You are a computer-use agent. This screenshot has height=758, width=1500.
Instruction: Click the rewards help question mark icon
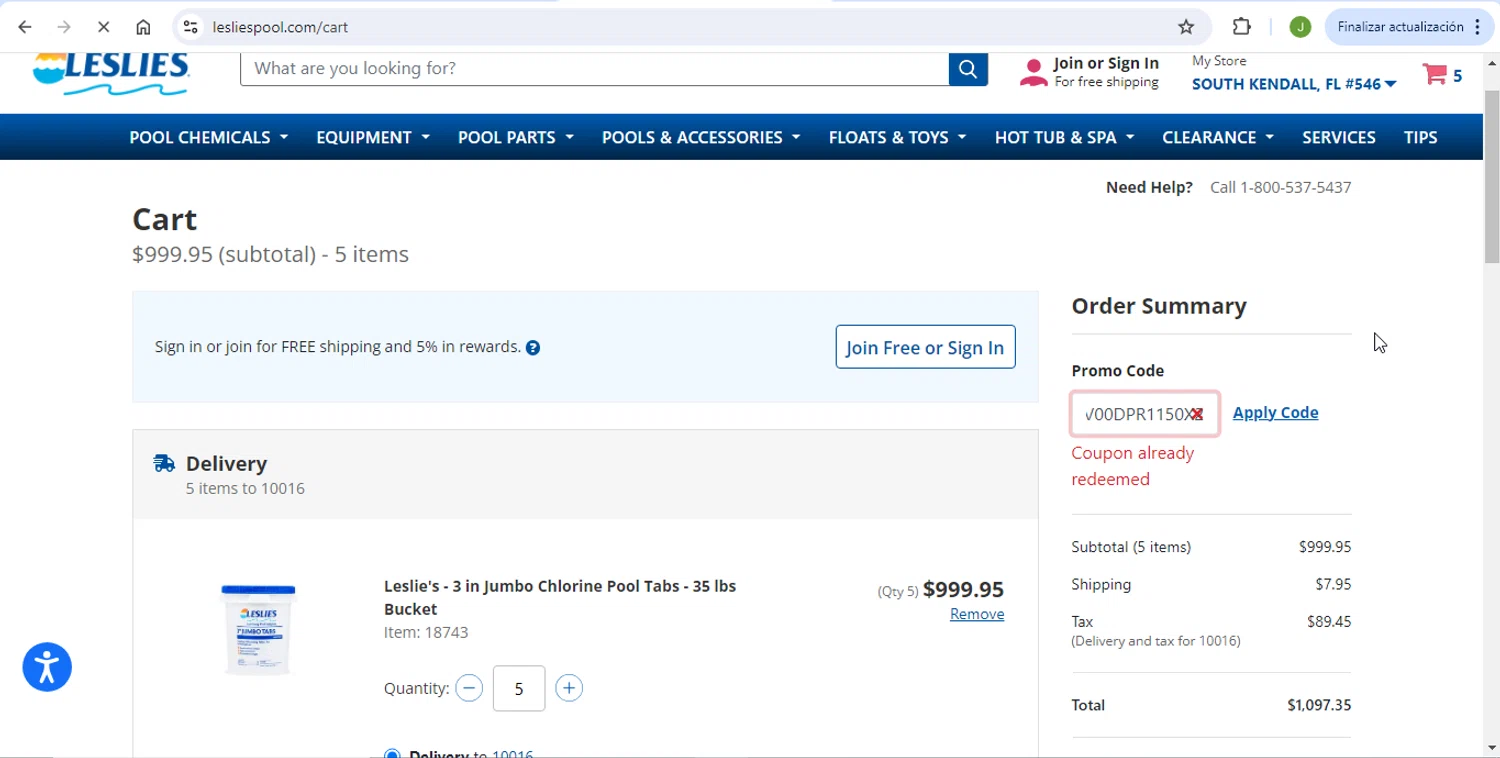pos(533,348)
